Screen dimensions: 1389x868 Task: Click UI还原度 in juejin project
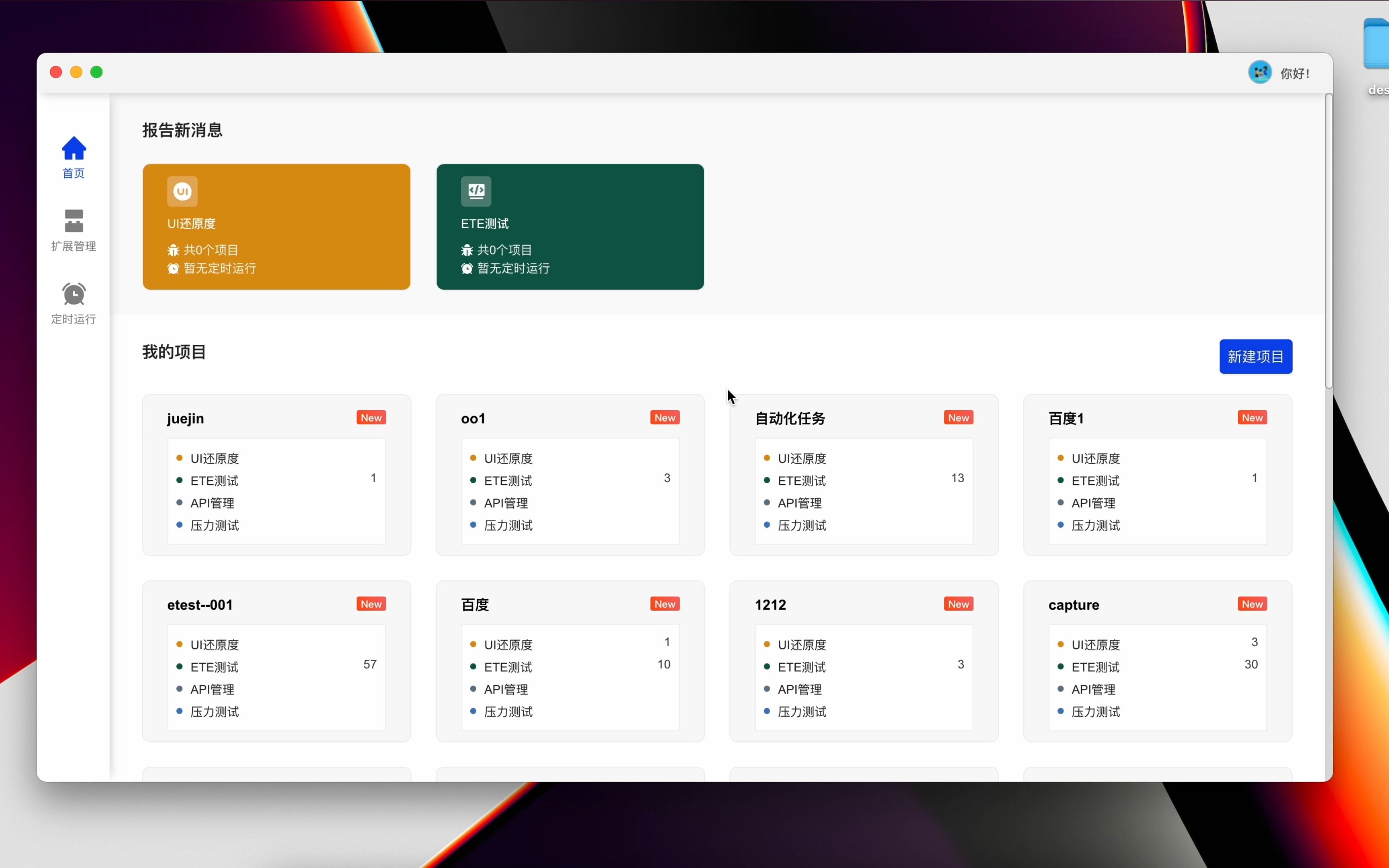click(215, 459)
